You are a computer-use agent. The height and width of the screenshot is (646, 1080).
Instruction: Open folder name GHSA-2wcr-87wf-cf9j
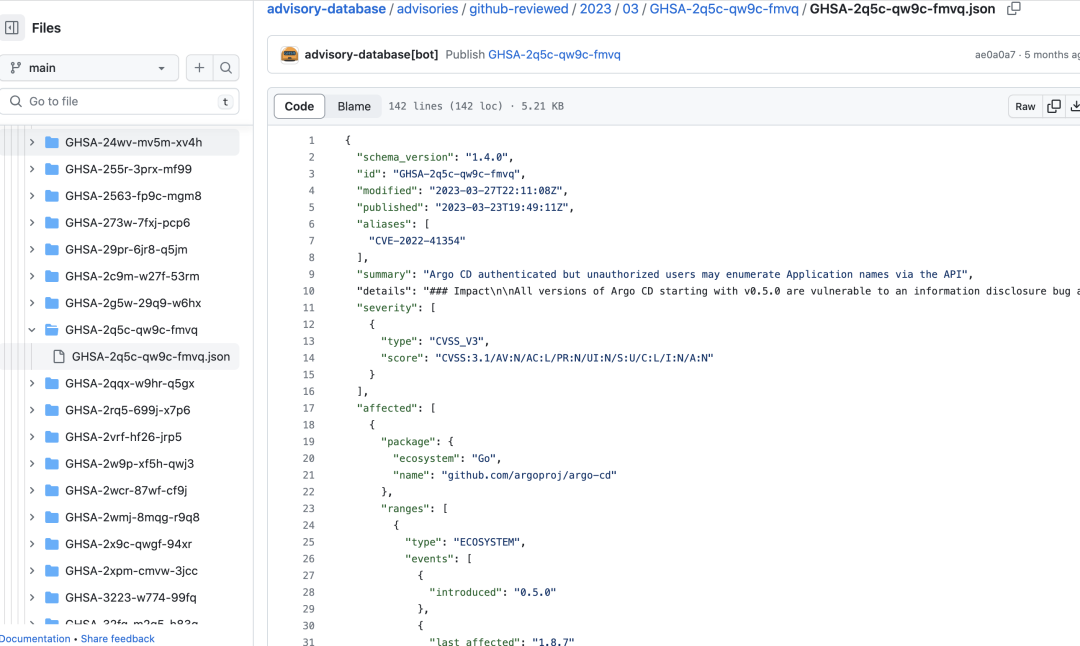click(x=126, y=490)
